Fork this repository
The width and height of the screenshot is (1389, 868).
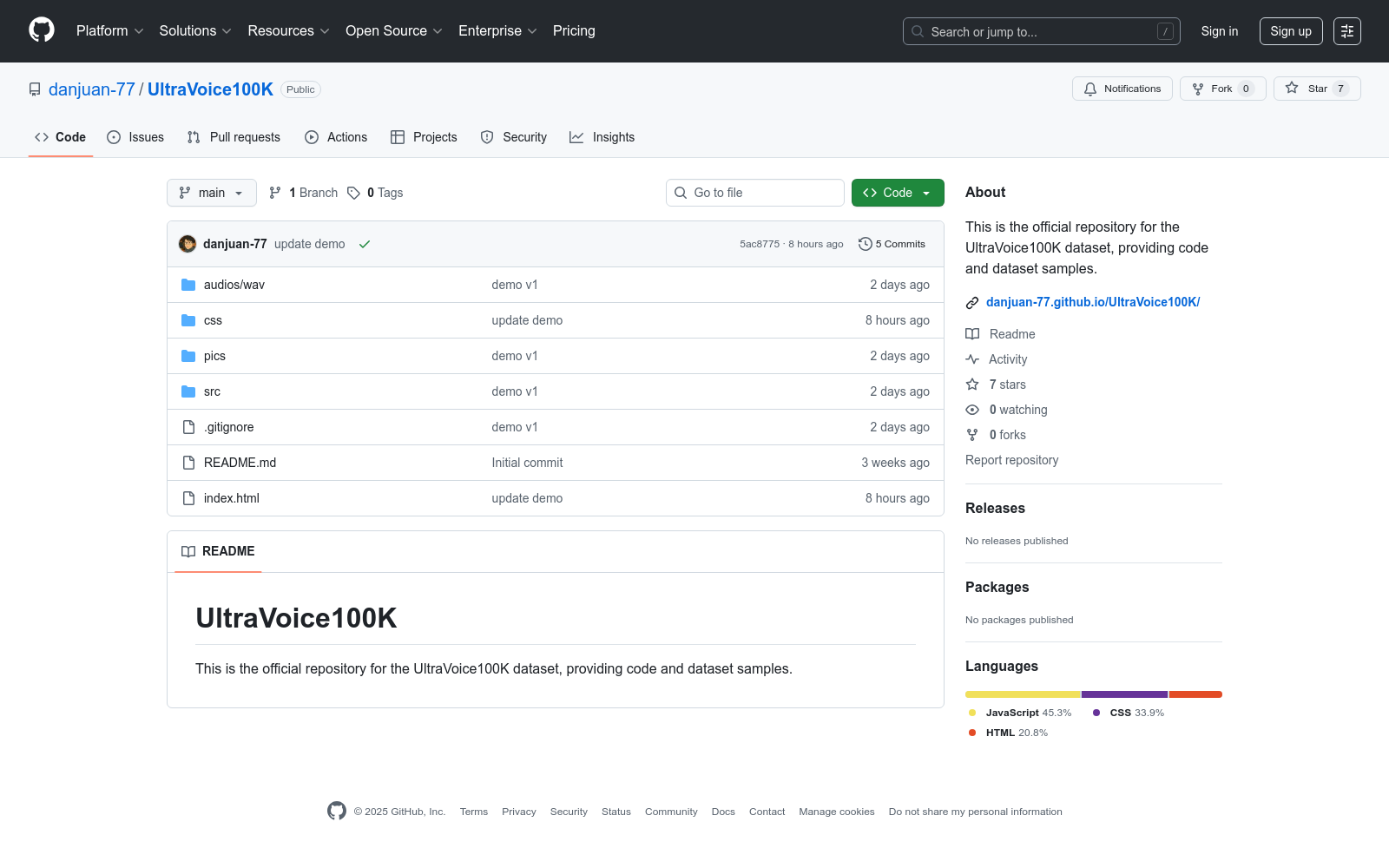[1223, 89]
